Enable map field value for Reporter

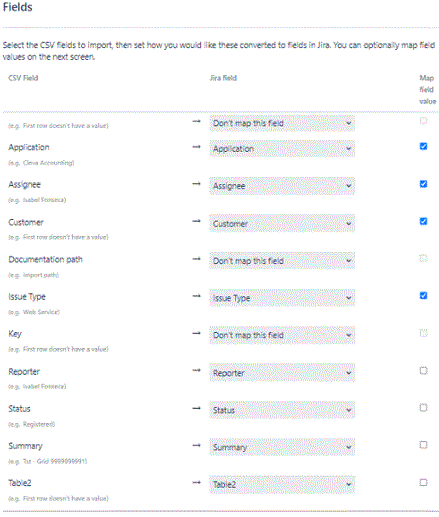pos(423,371)
